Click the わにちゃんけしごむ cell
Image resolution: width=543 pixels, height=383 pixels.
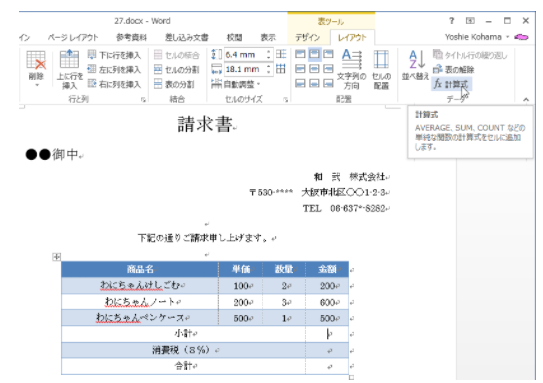tap(140, 285)
